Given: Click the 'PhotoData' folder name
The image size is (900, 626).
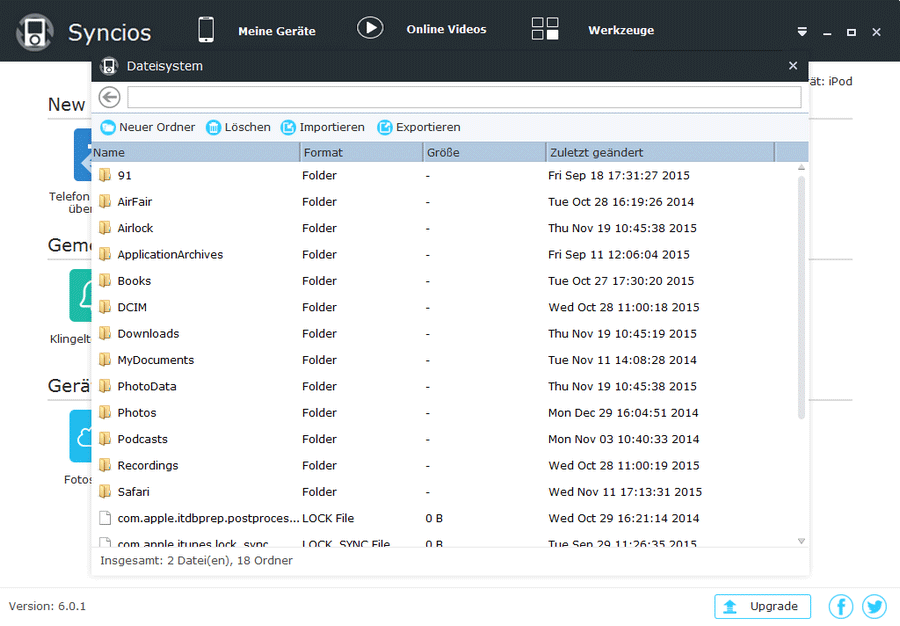Looking at the screenshot, I should coord(146,387).
